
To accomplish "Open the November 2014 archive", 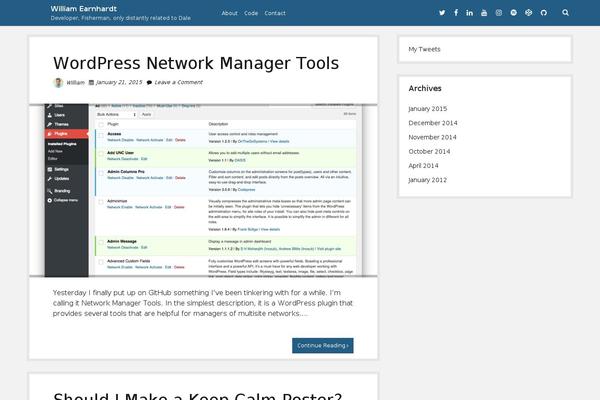I will pos(432,137).
